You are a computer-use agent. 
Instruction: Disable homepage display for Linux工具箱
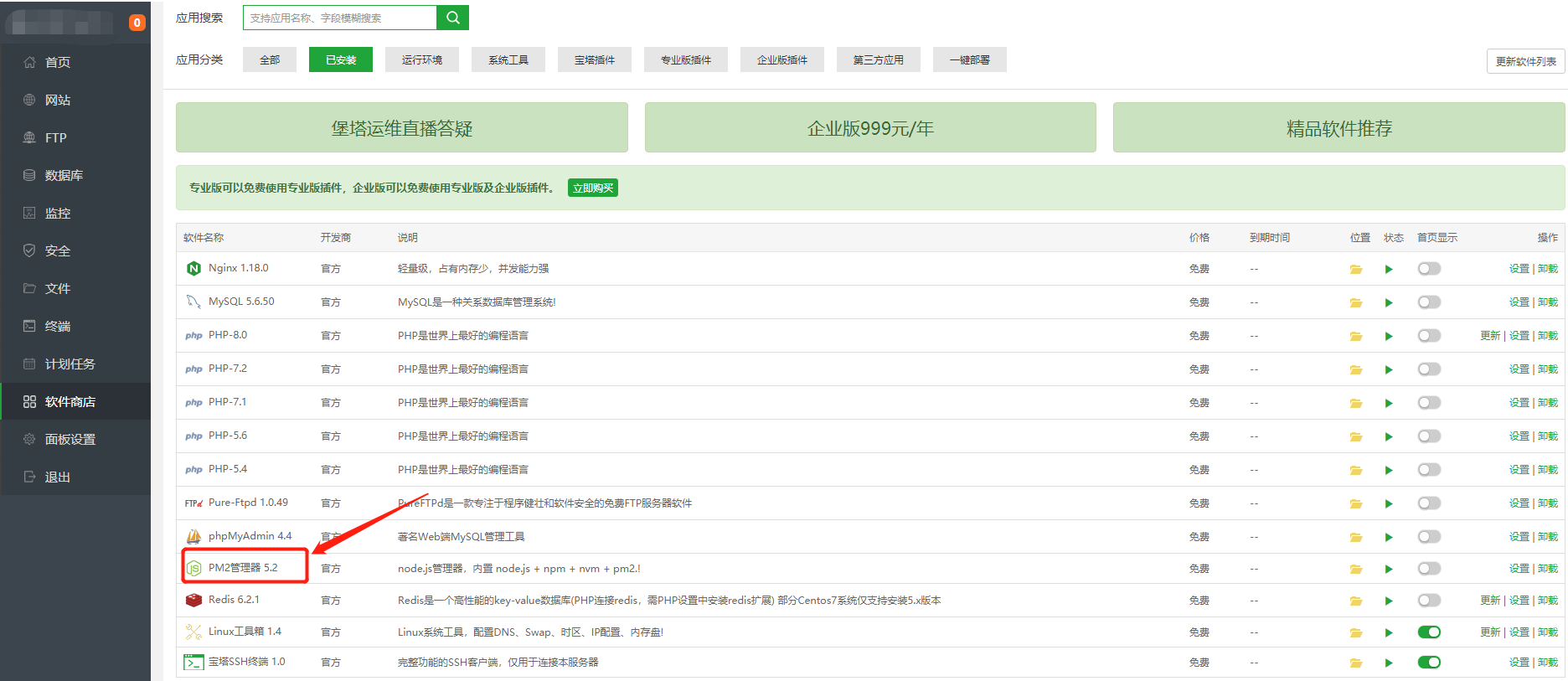(x=1429, y=632)
